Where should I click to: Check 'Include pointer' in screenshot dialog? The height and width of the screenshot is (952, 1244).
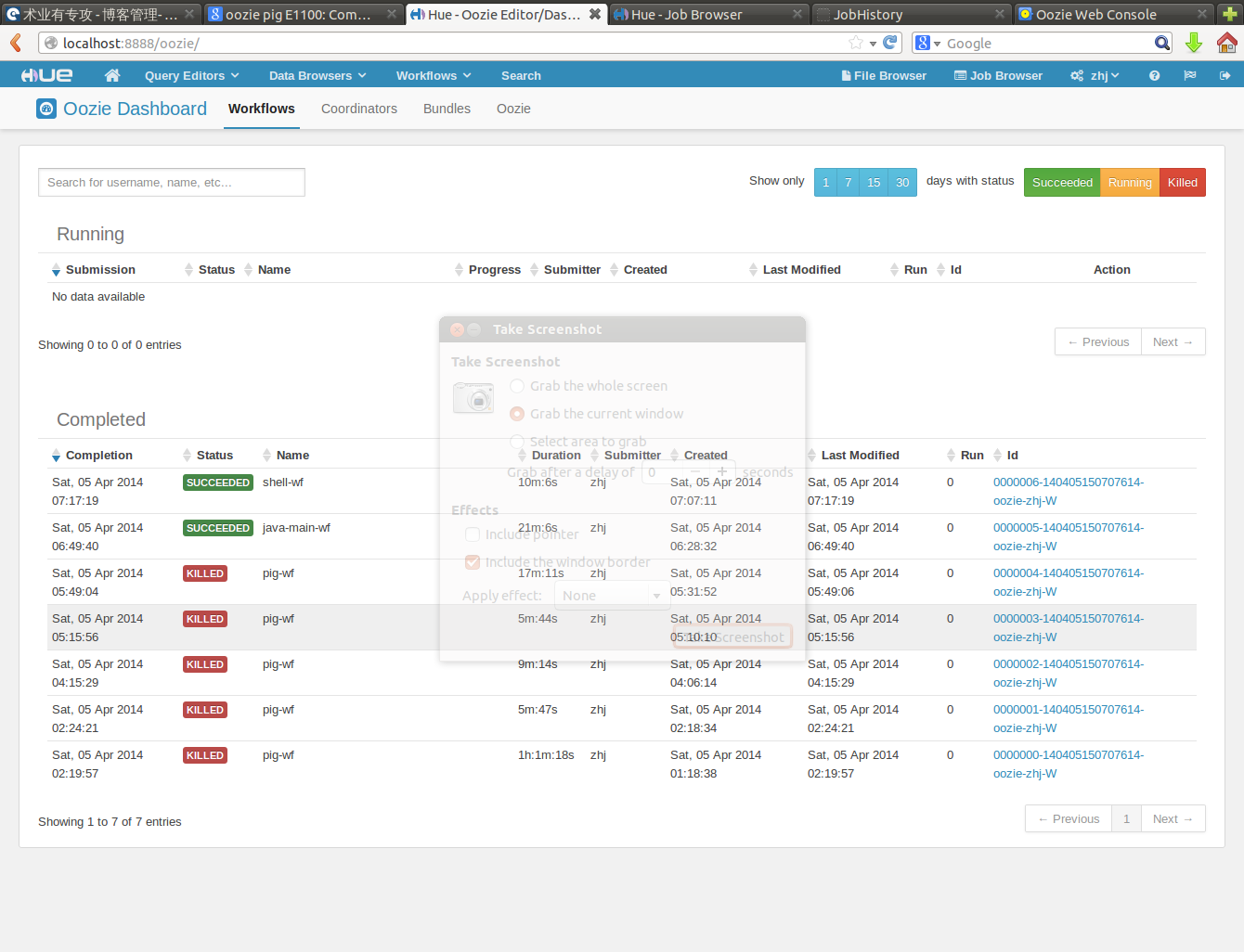point(473,534)
